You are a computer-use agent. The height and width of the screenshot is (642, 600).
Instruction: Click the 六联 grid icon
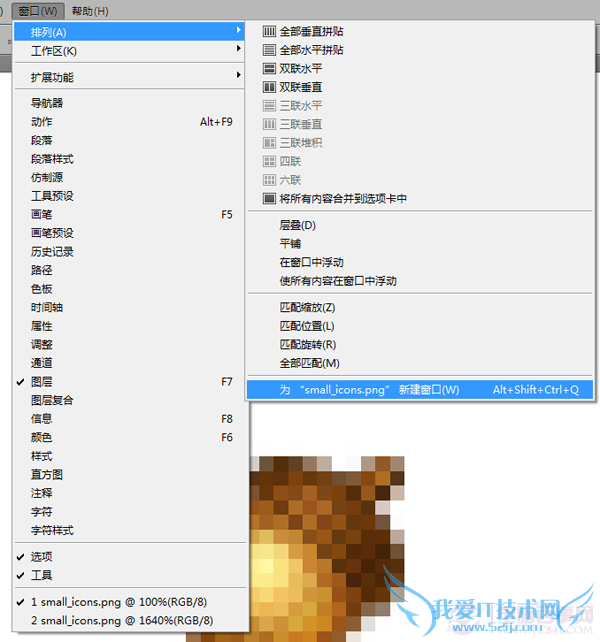(269, 180)
